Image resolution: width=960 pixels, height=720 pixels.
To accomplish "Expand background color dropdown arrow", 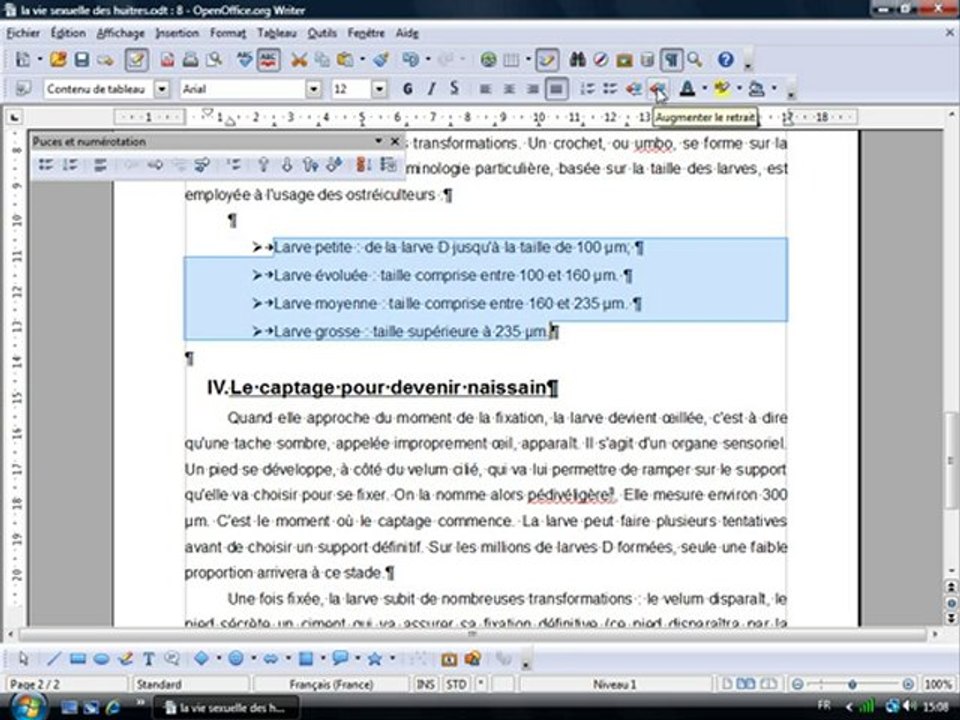I will pos(774,89).
